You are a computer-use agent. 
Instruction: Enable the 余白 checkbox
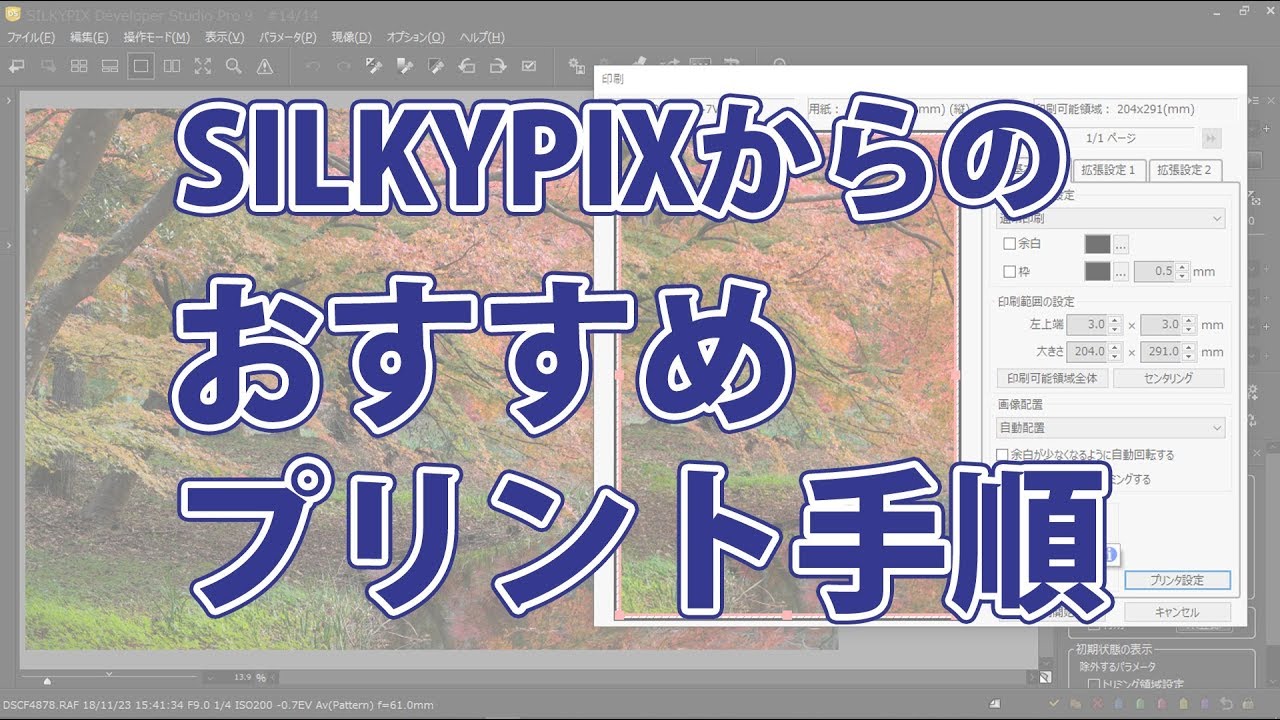1009,244
